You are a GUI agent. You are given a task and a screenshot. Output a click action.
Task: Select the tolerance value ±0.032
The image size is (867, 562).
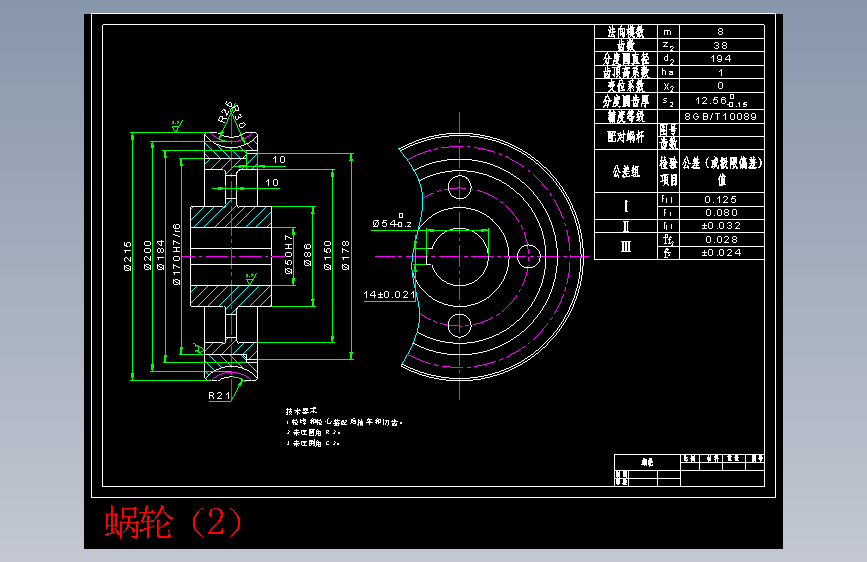coord(722,226)
